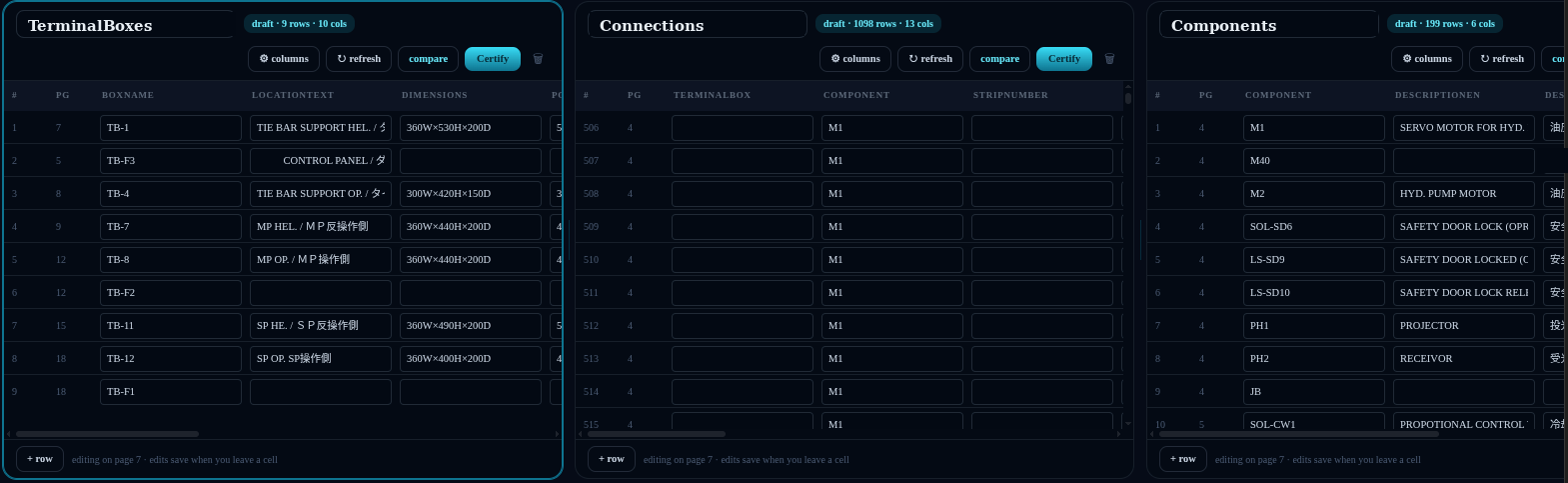Screen dimensions: 1568x483
Task: Edit the 'TIE BAR SUPPORT OP.' location cell
Action: (x=321, y=194)
